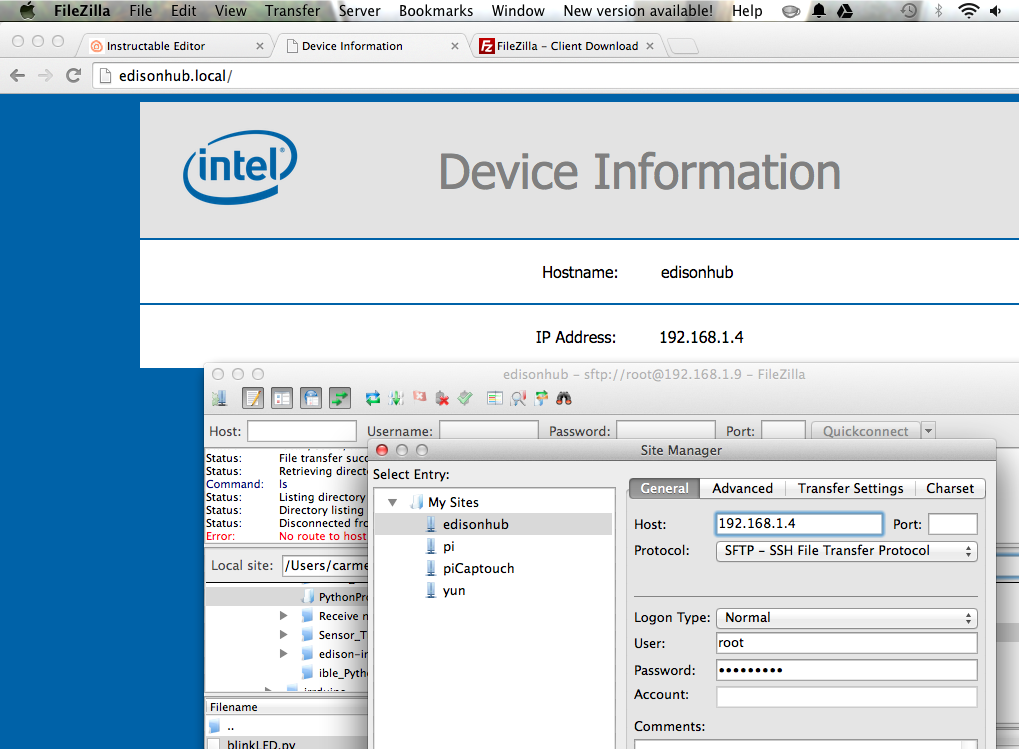1019x749 pixels.
Task: Close the Instructable Editor tab
Action: (x=260, y=46)
